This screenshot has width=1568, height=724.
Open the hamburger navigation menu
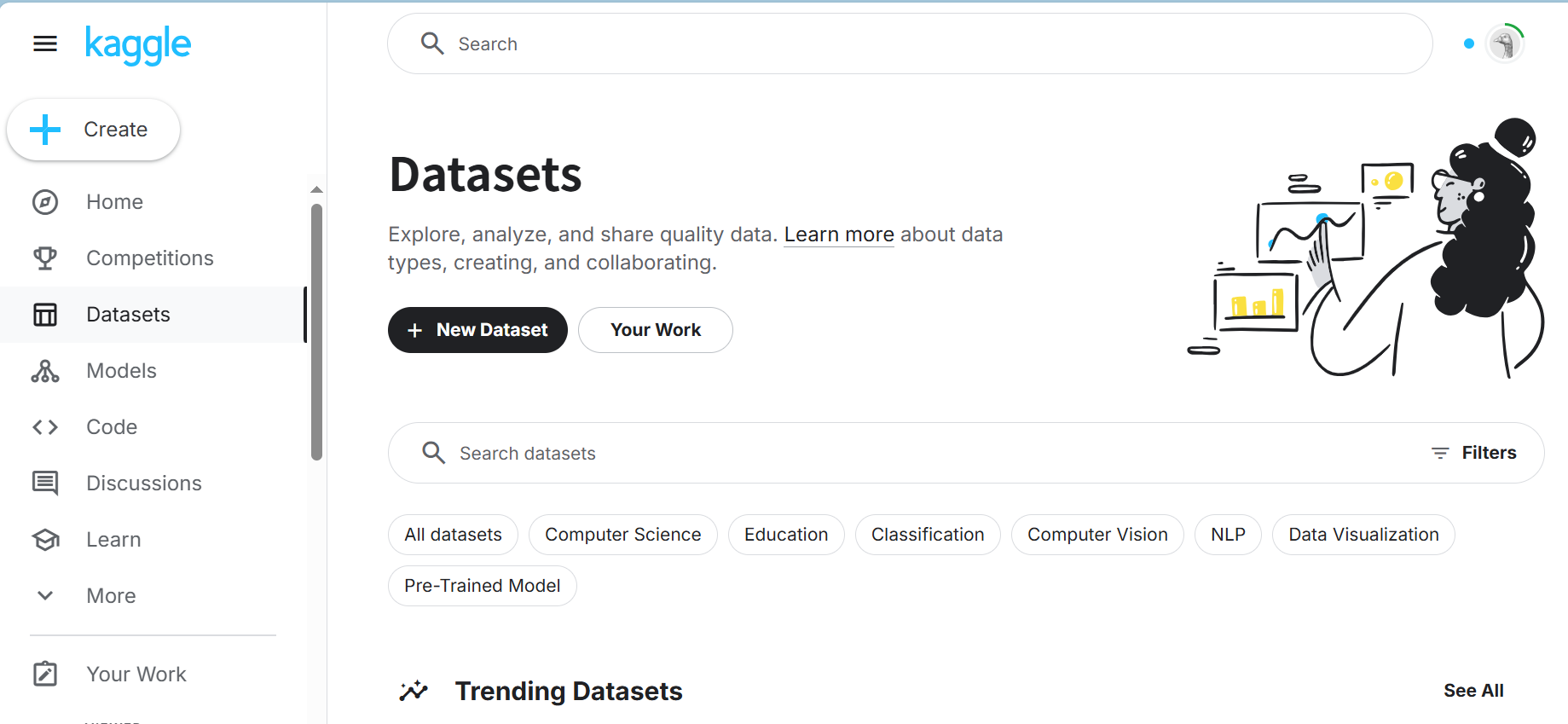(45, 43)
